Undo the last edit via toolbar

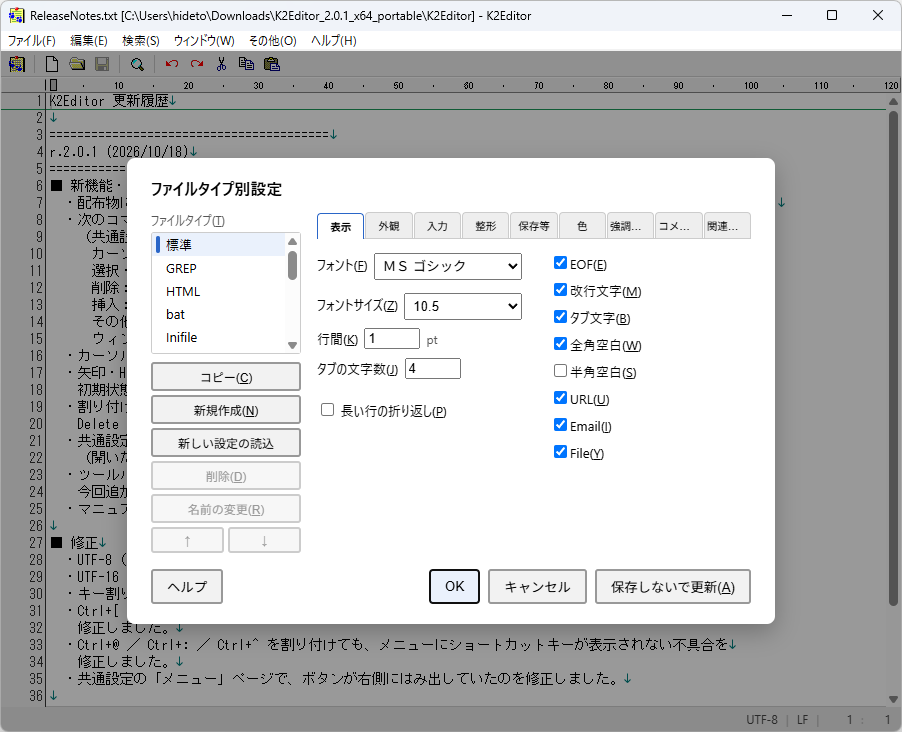click(x=171, y=64)
